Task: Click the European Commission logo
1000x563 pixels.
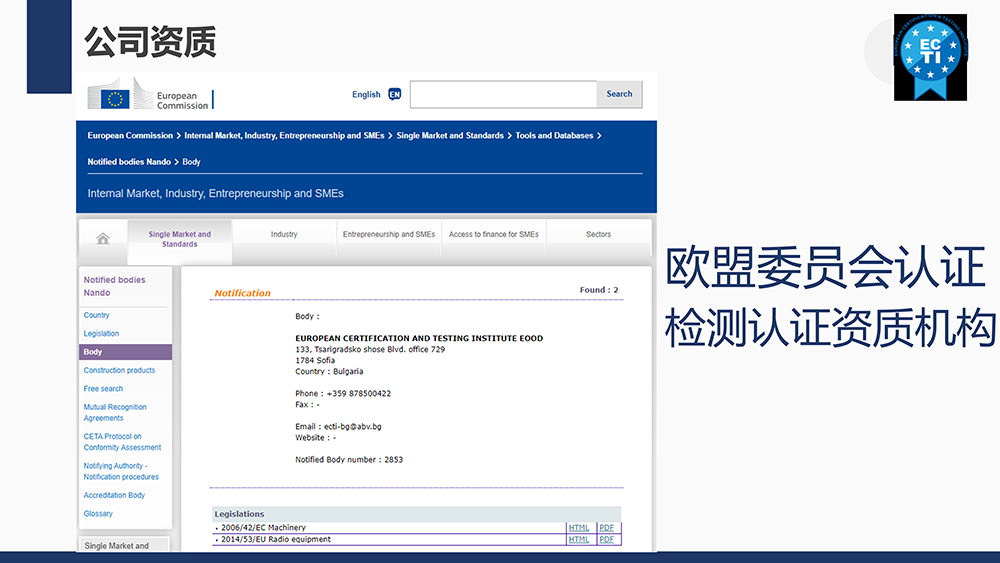Action: coord(150,97)
